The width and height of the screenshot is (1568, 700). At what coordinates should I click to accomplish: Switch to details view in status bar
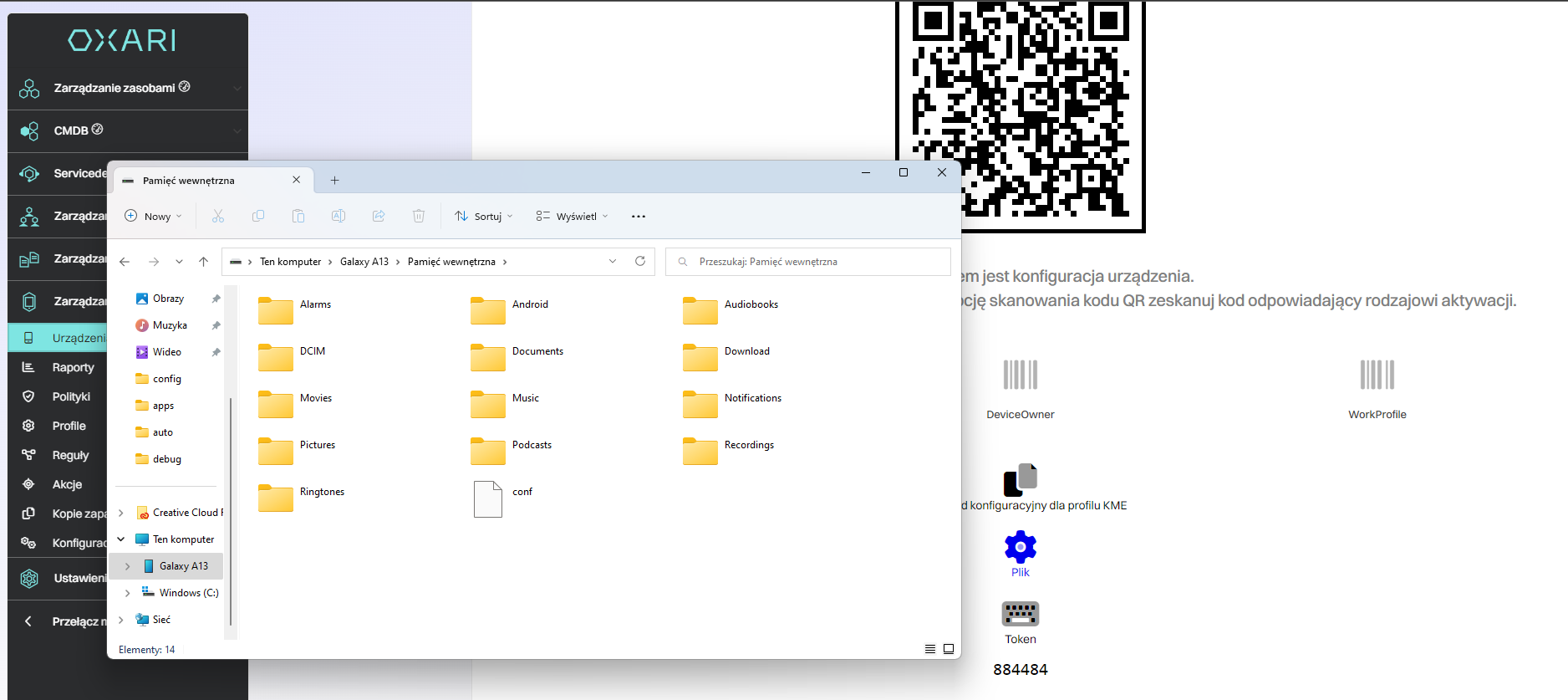pyautogui.click(x=930, y=649)
